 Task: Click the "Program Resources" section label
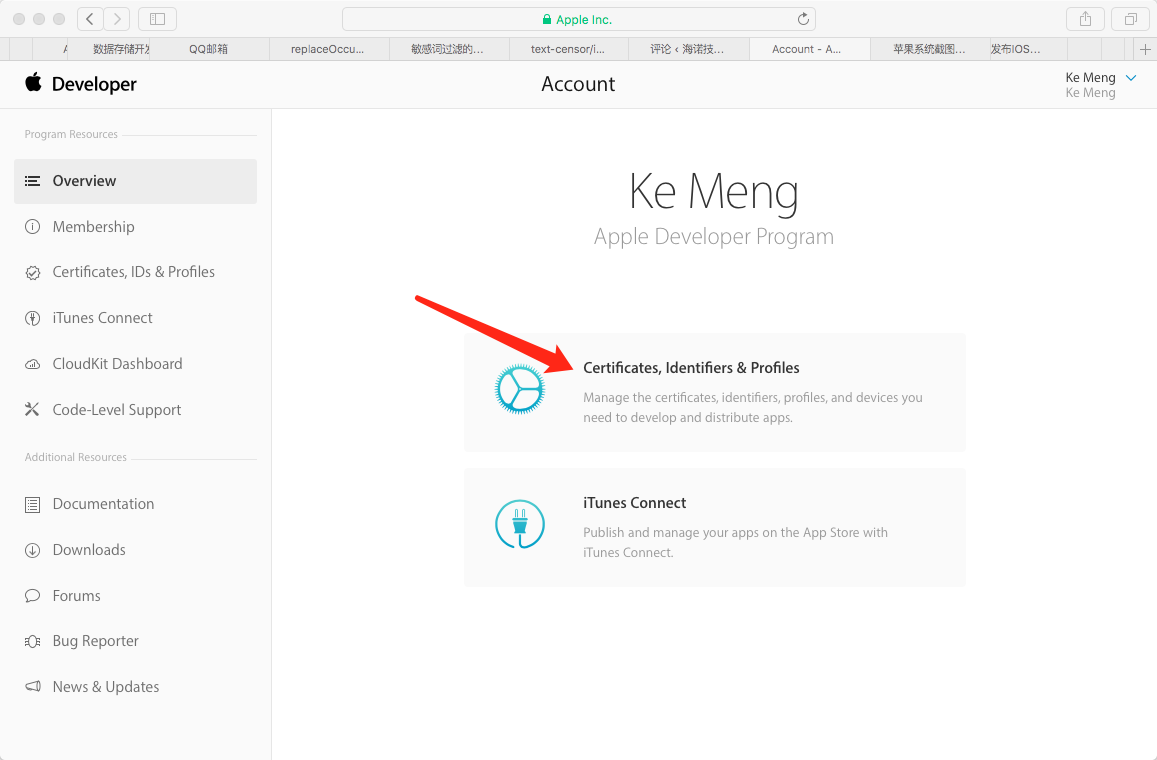click(71, 134)
